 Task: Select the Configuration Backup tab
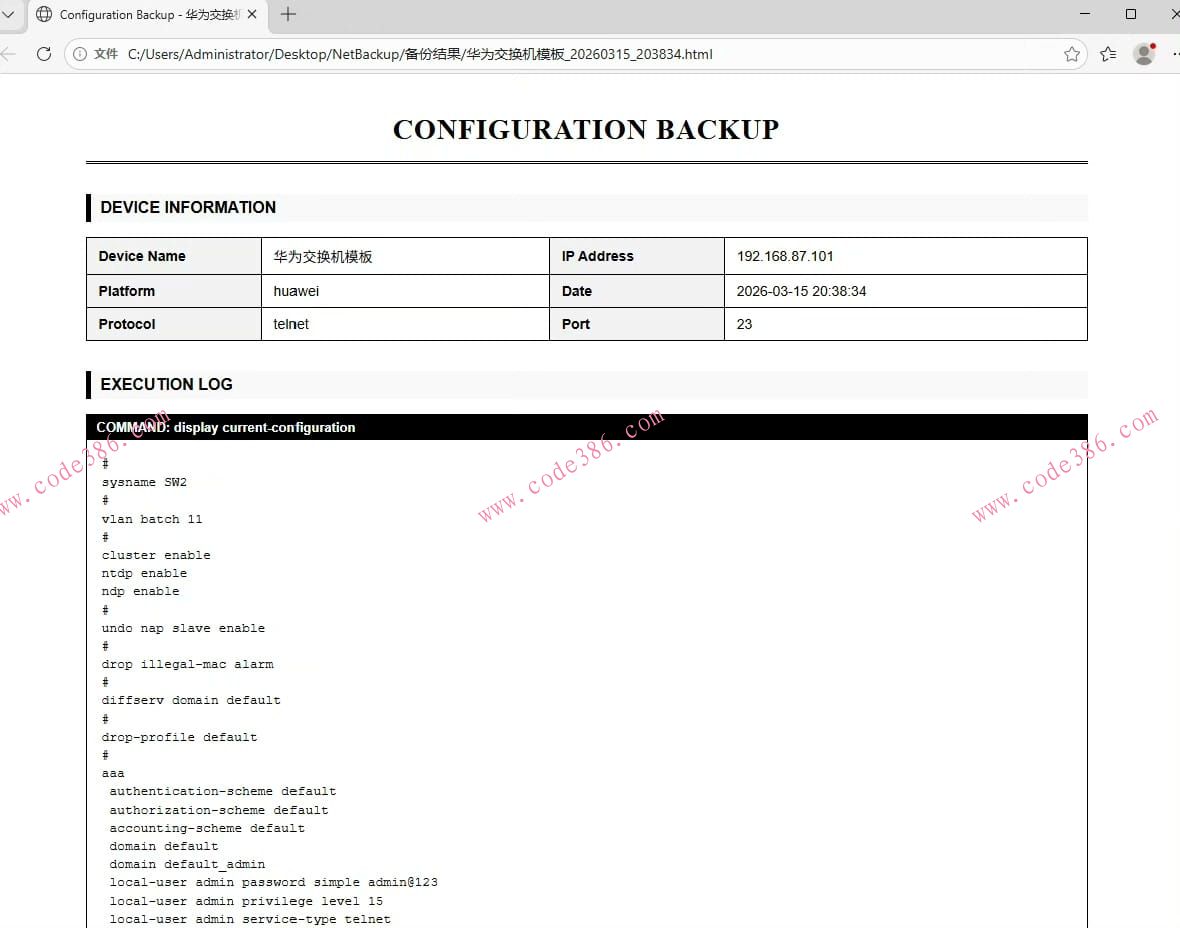[x=145, y=14]
